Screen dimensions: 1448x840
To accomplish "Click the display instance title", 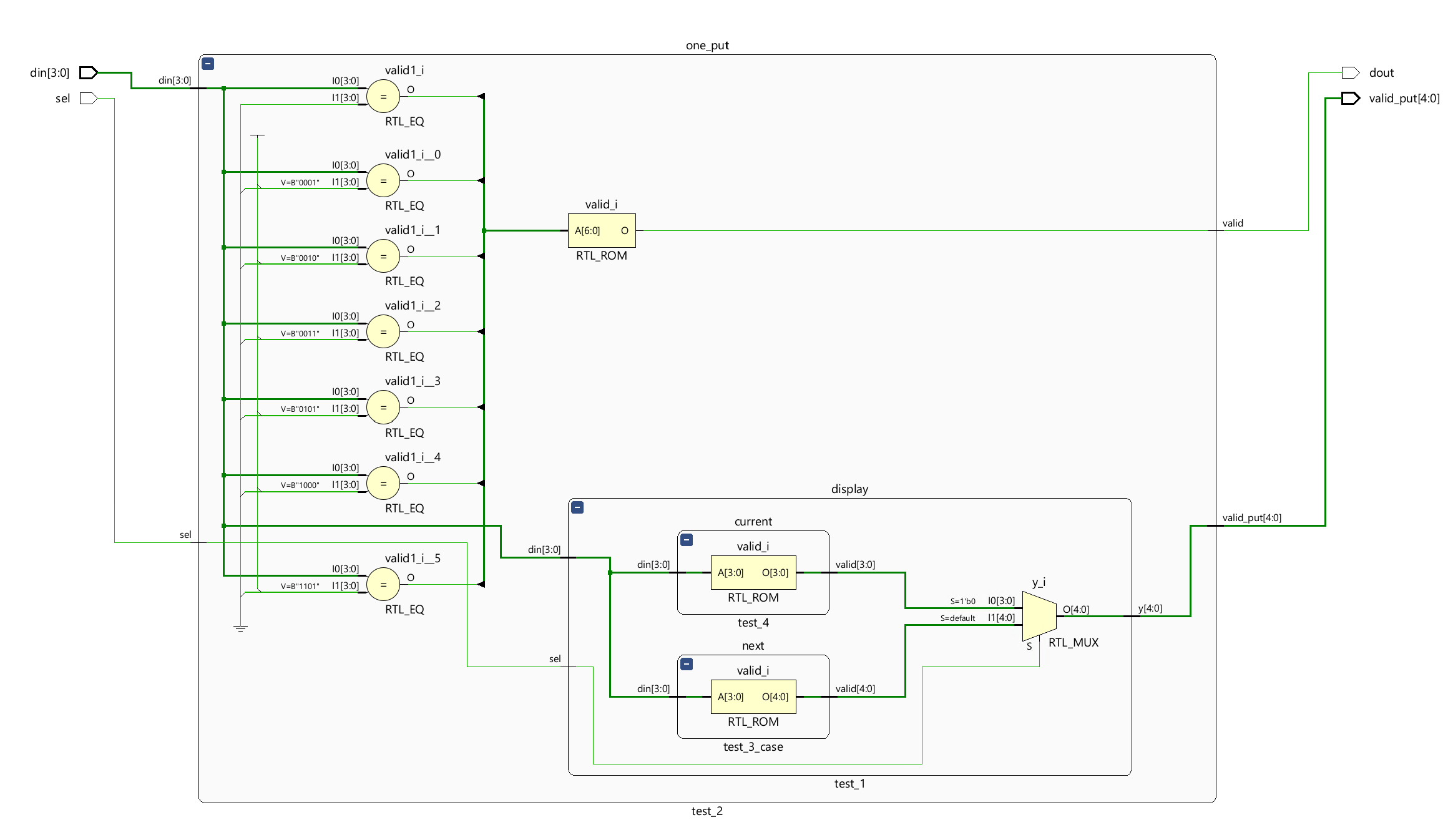I will click(x=849, y=489).
